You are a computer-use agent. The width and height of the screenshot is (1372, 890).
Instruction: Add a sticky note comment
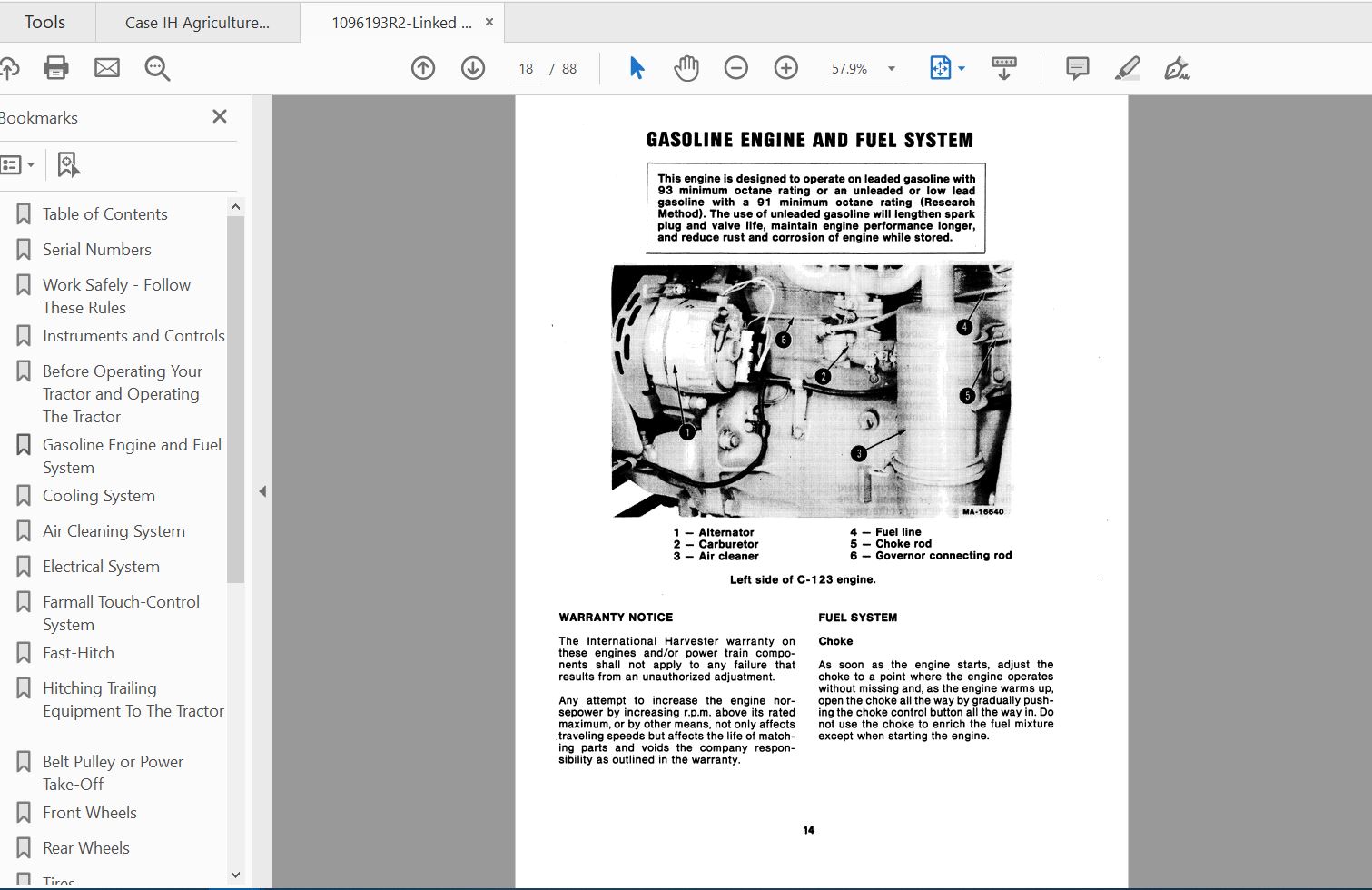click(x=1078, y=68)
